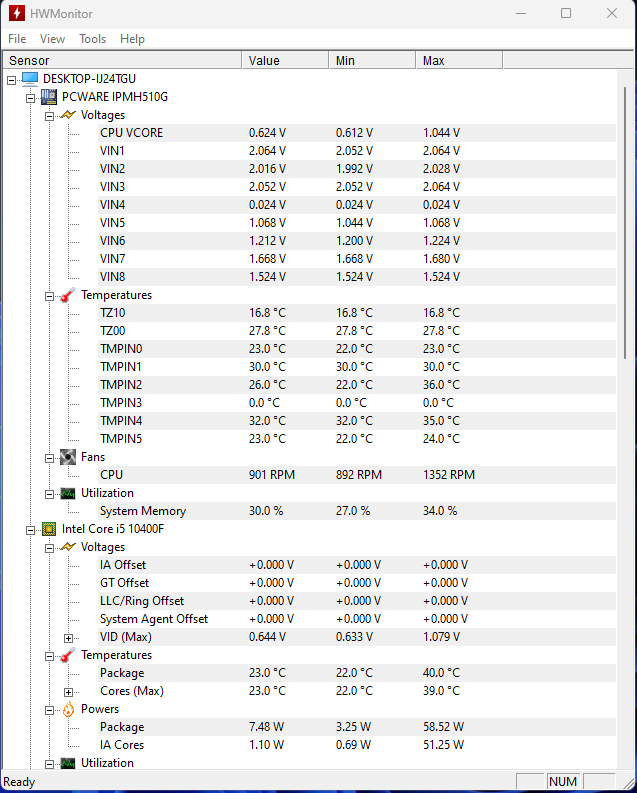Select the LLC/Ring Offset row
Screen dimensions: 637x793
click(x=357, y=601)
